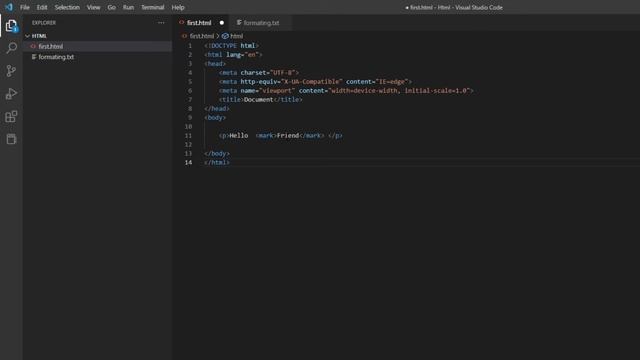Click the html symbol icon in breadcrumb

tap(225, 36)
